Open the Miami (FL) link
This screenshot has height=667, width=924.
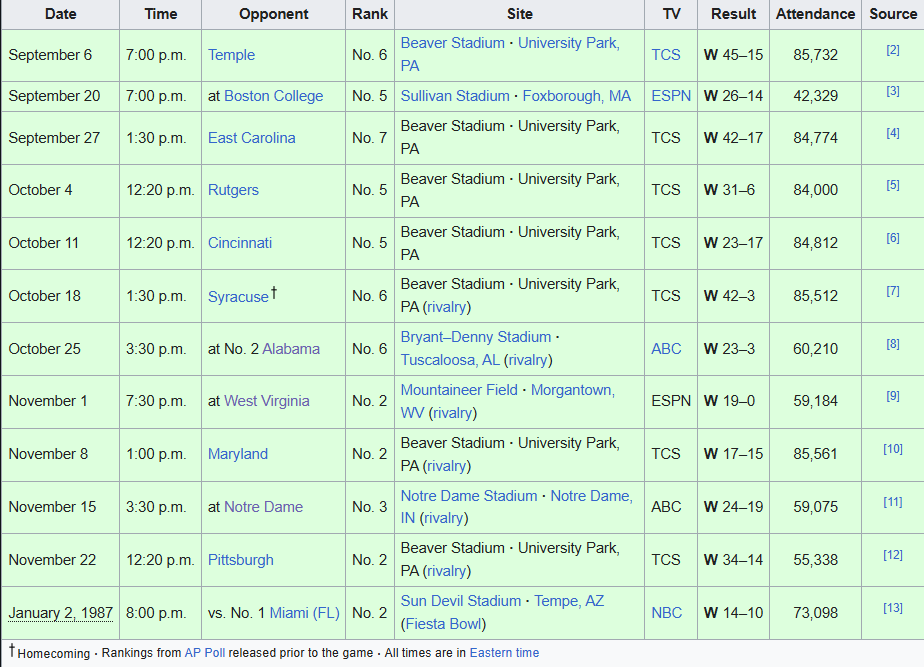[305, 613]
